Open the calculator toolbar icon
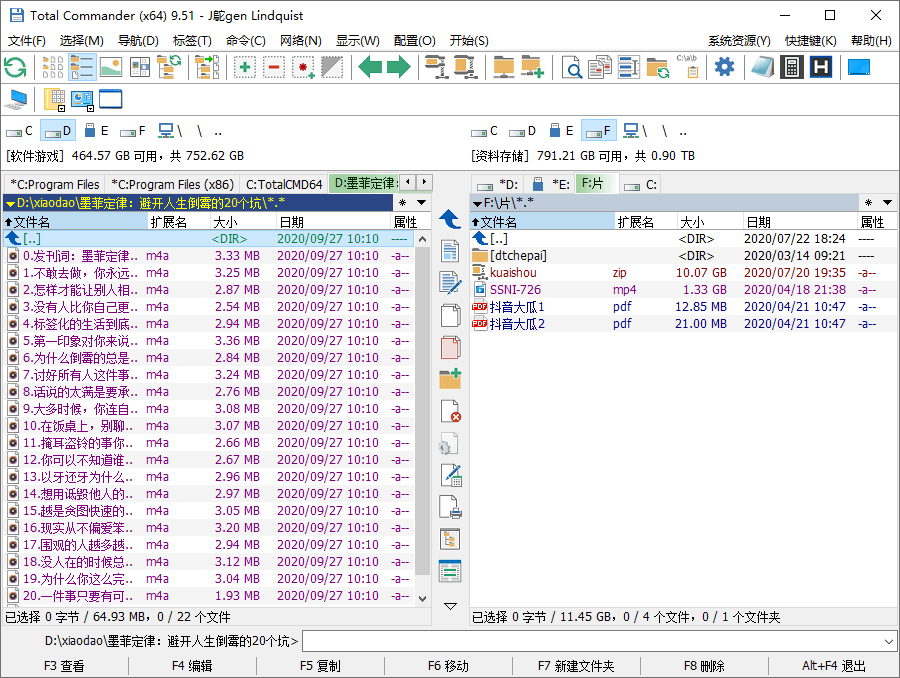Image resolution: width=900 pixels, height=678 pixels. 791,67
